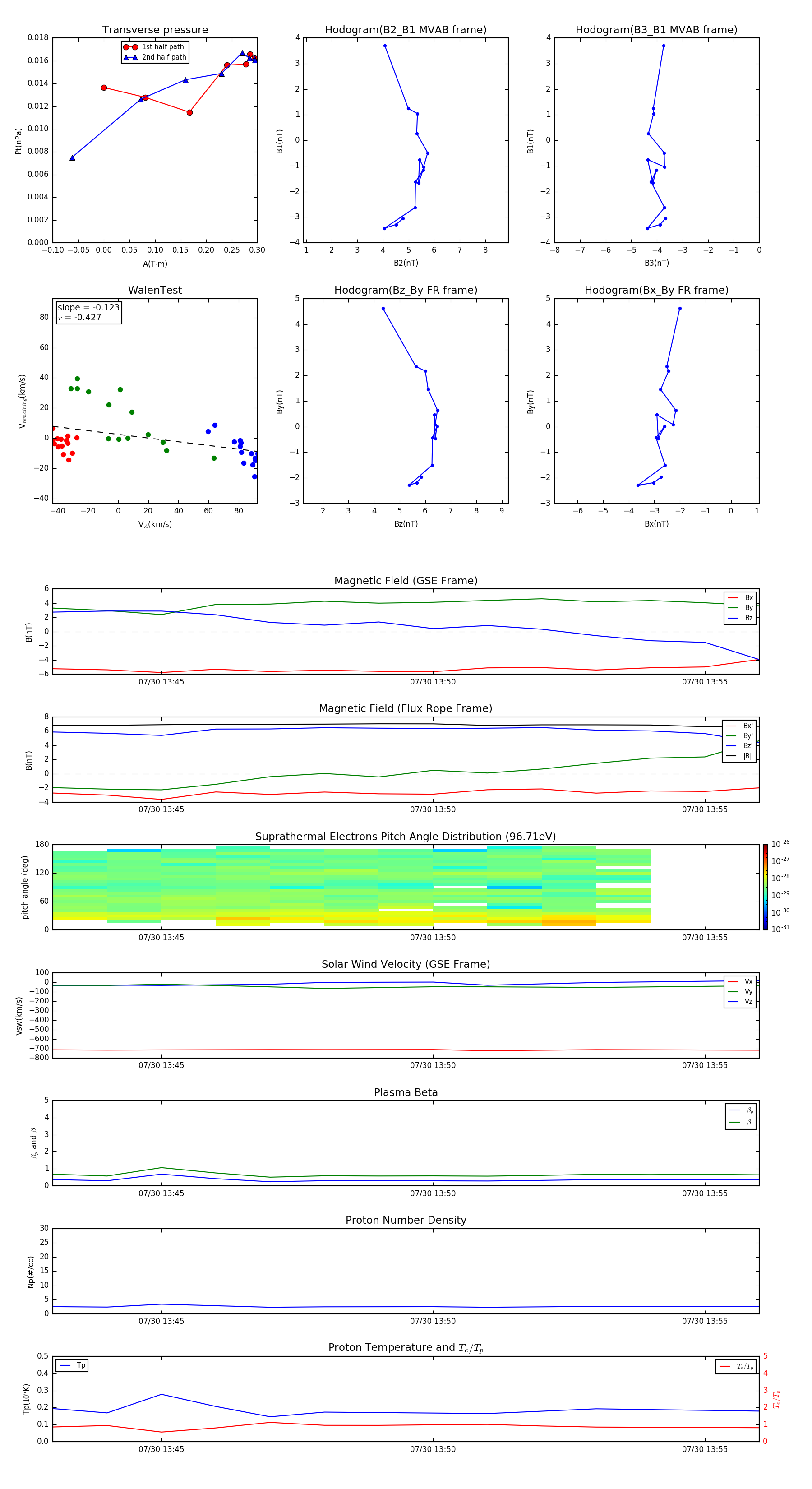Viewport: 812px width, 1489px height.
Task: Select the Bz' entry in Flux Rope legend
Action: pyautogui.click(x=740, y=746)
